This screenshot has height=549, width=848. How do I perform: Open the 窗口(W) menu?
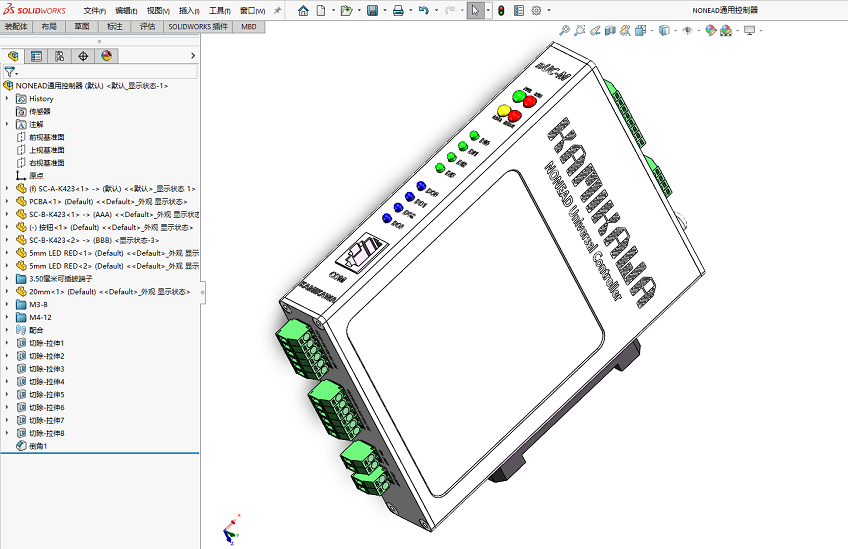click(x=253, y=11)
